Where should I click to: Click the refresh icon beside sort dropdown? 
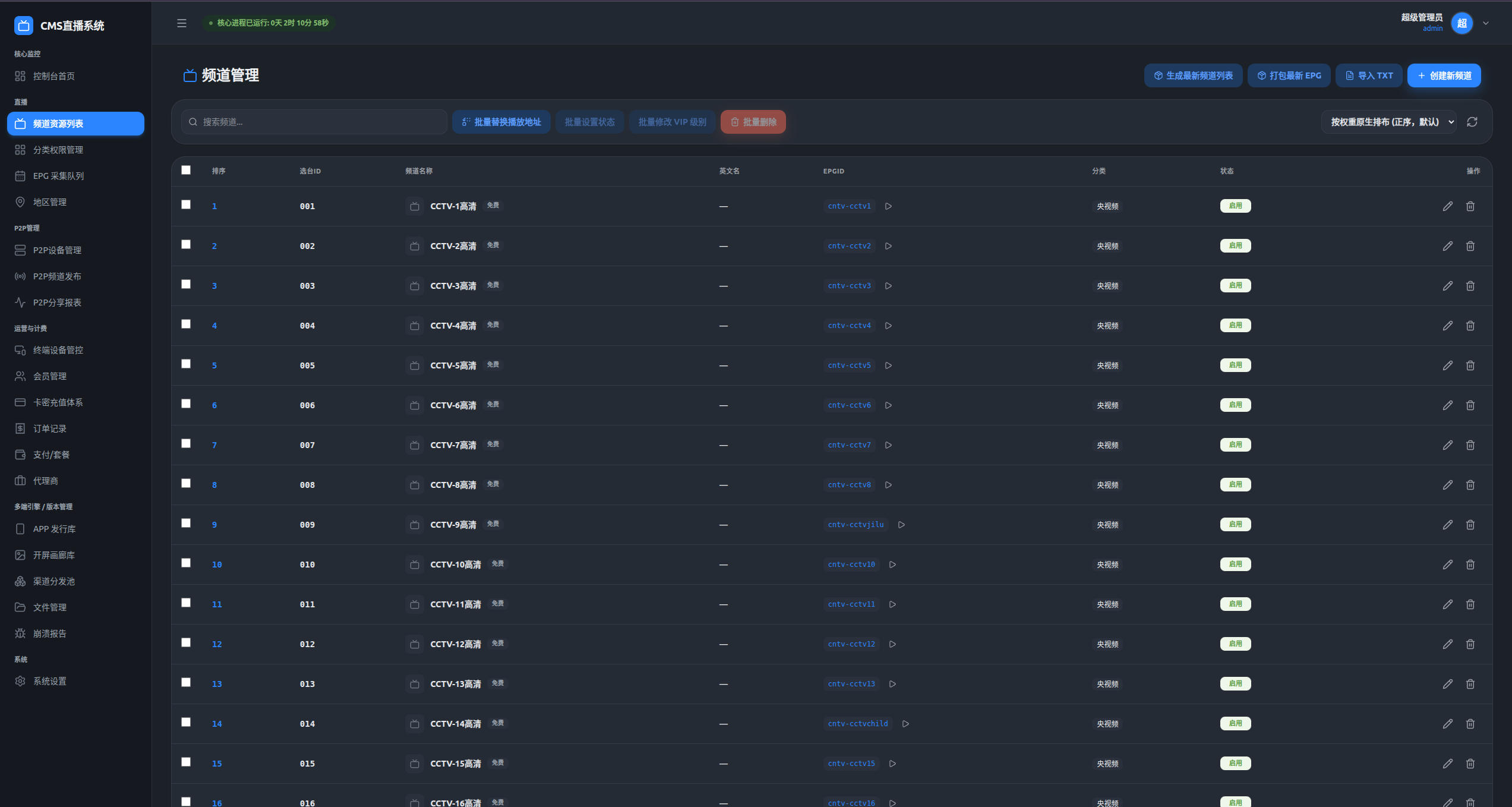tap(1472, 122)
